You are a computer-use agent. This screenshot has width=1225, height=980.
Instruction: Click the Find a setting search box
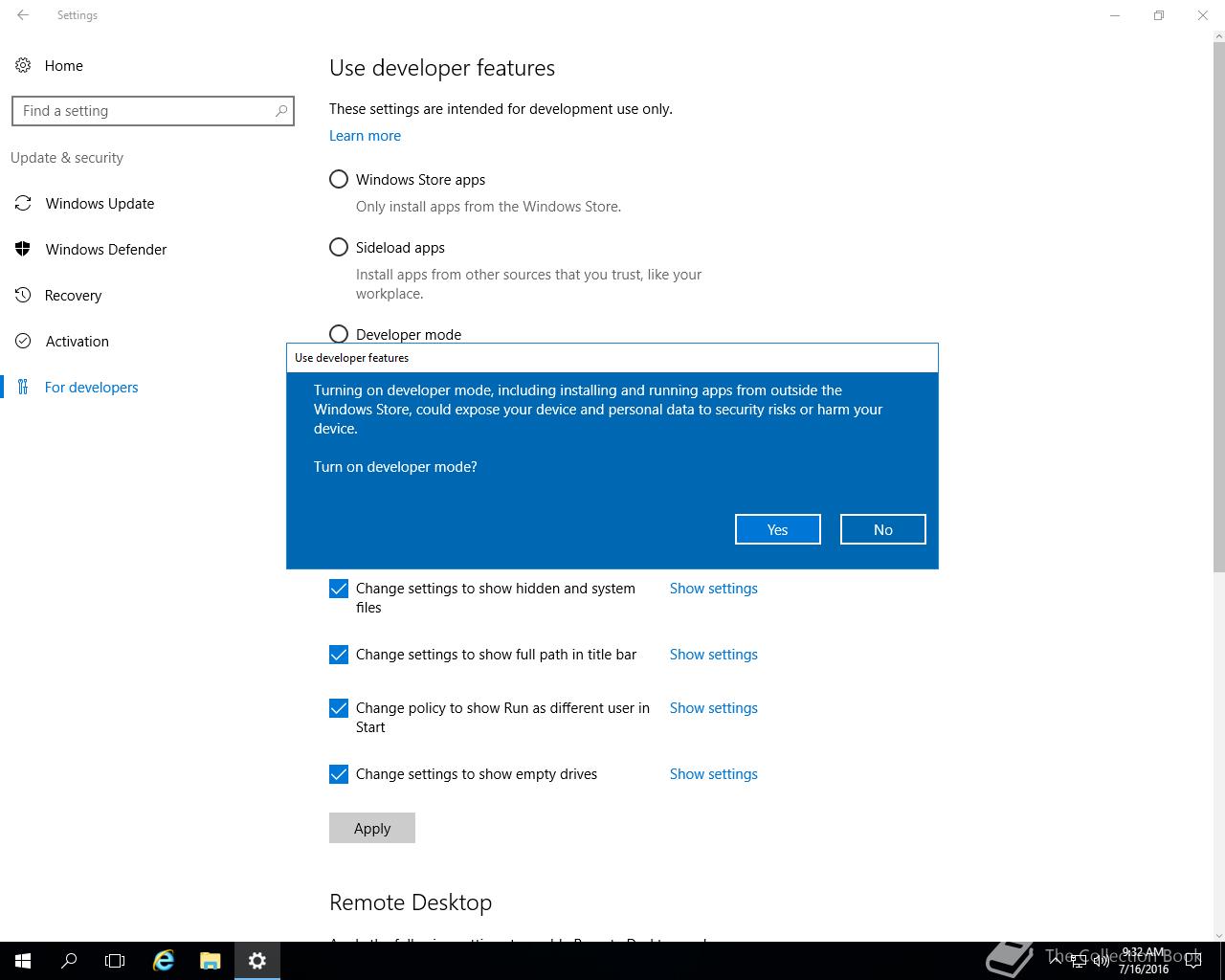pyautogui.click(x=153, y=111)
